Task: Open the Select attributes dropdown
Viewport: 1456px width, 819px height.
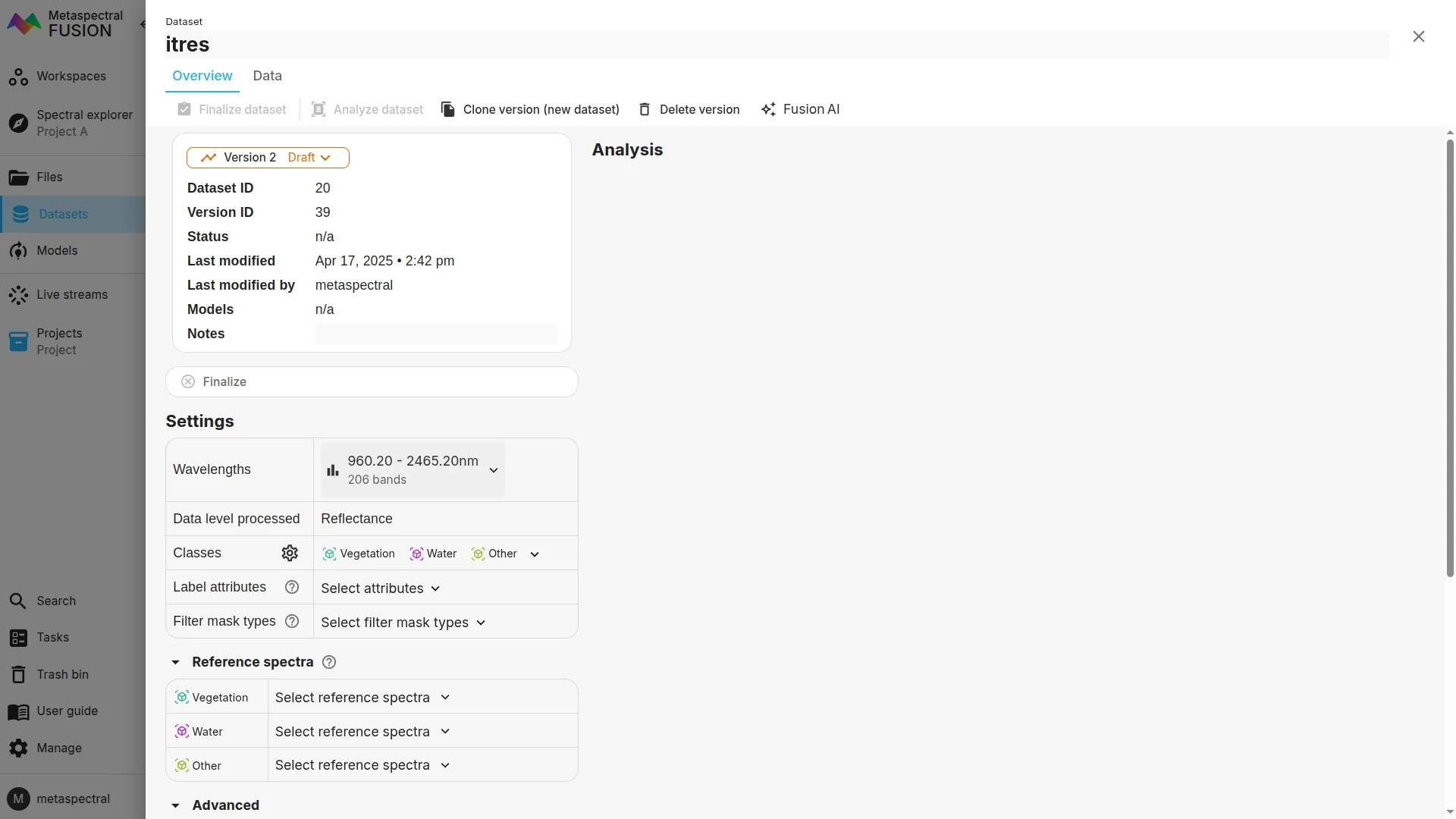Action: pyautogui.click(x=380, y=588)
